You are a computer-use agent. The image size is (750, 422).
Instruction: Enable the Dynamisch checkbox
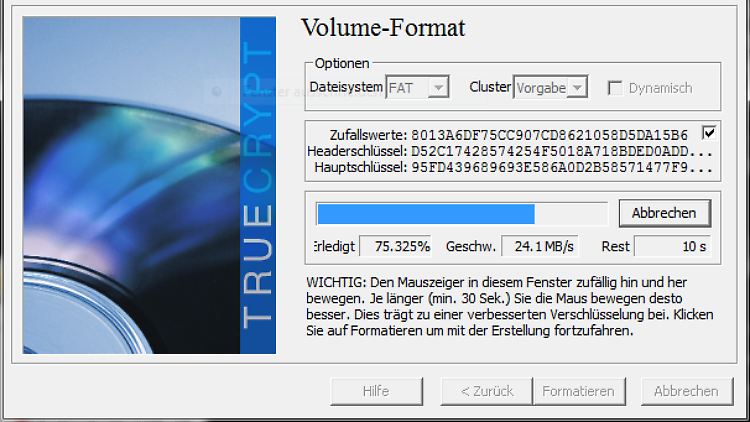point(615,88)
